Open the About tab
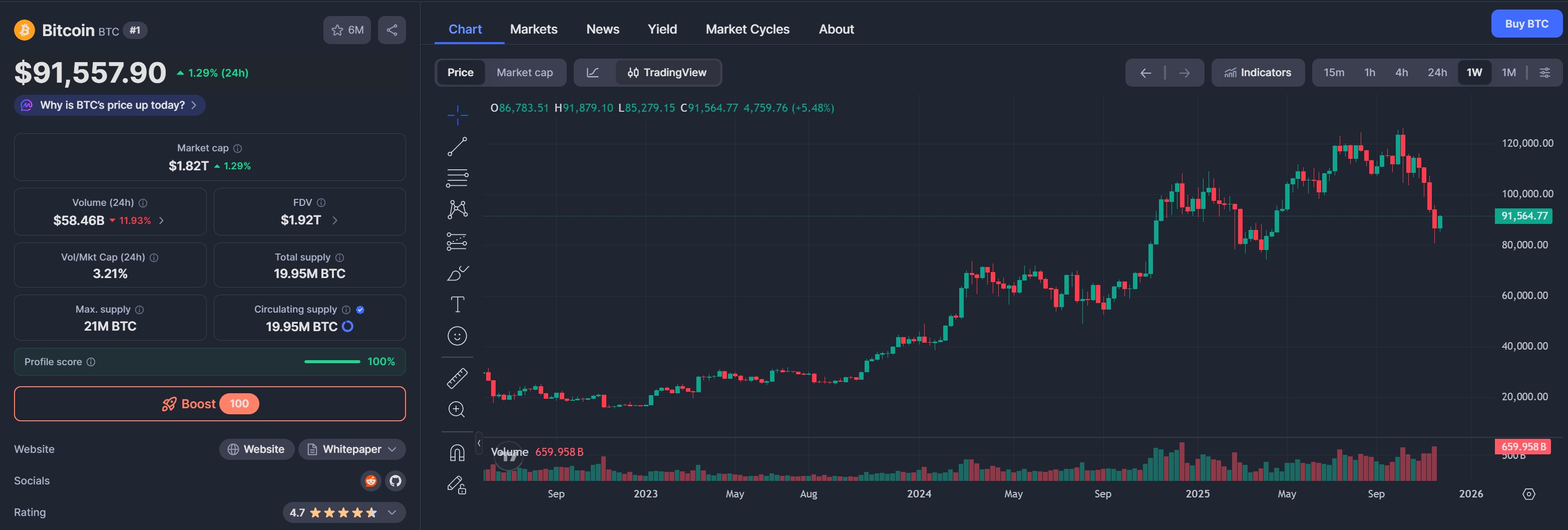This screenshot has width=1568, height=530. 837,29
